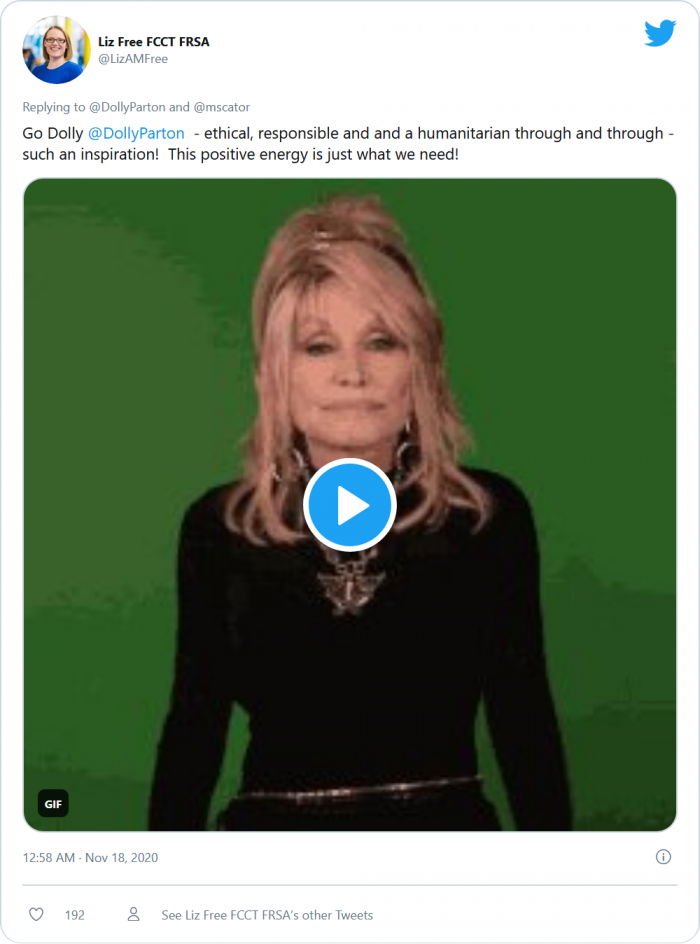This screenshot has height=944, width=700.
Task: Open the blue @DollyParton mention in tweet text
Action: 136,133
